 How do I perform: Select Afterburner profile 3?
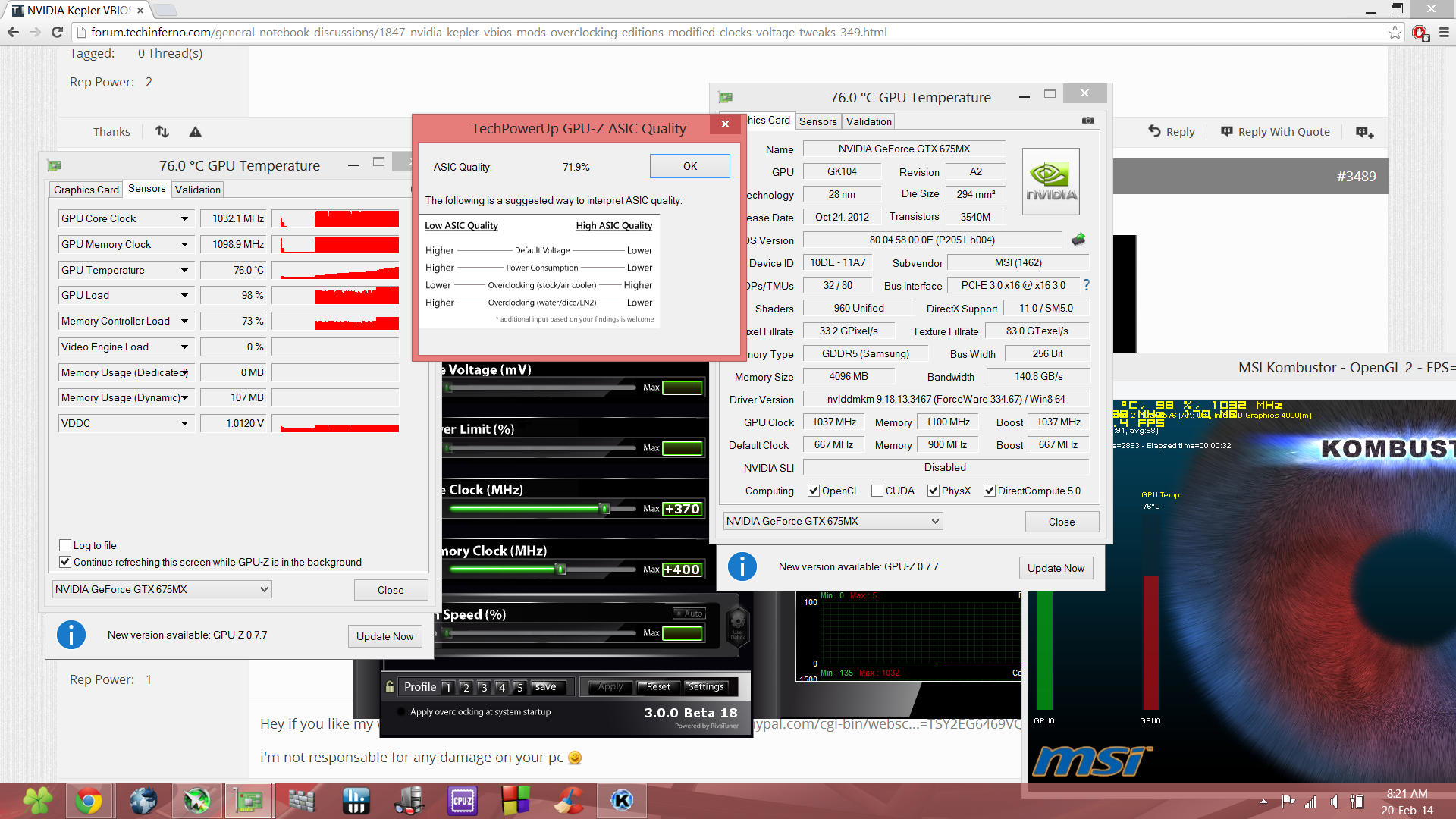[x=484, y=687]
